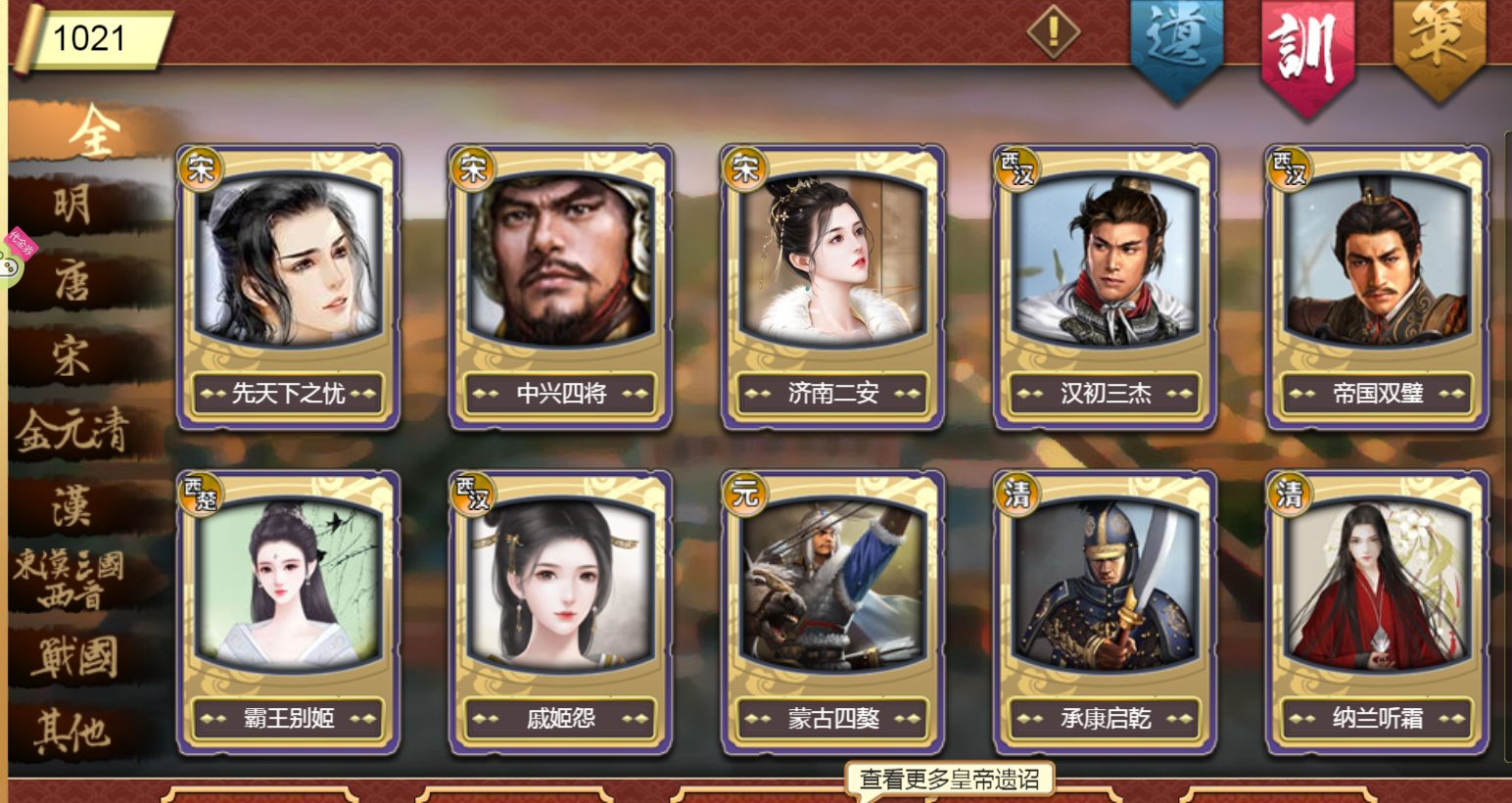Open the red 訓 banner
The width and height of the screenshot is (1512, 803).
(x=1308, y=54)
